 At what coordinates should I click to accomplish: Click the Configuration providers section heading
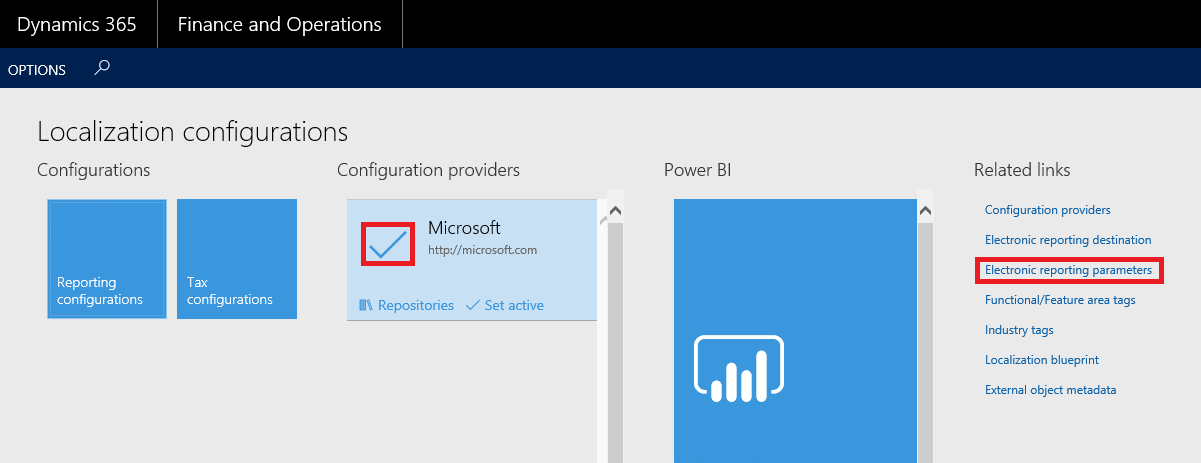(x=428, y=170)
